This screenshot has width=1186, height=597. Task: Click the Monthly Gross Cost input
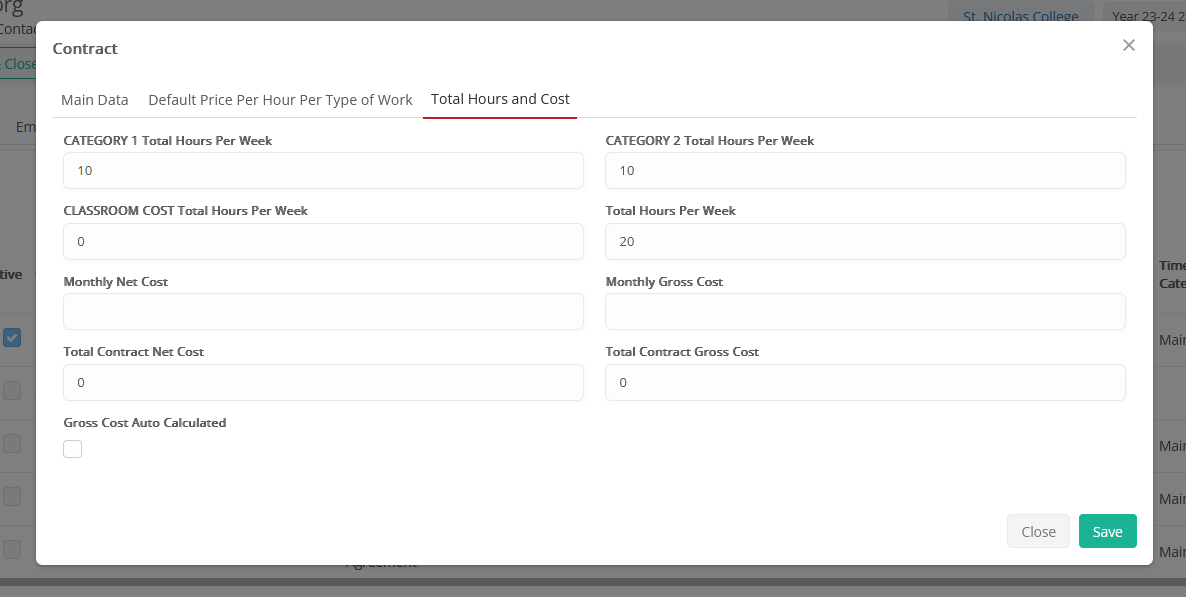865,312
